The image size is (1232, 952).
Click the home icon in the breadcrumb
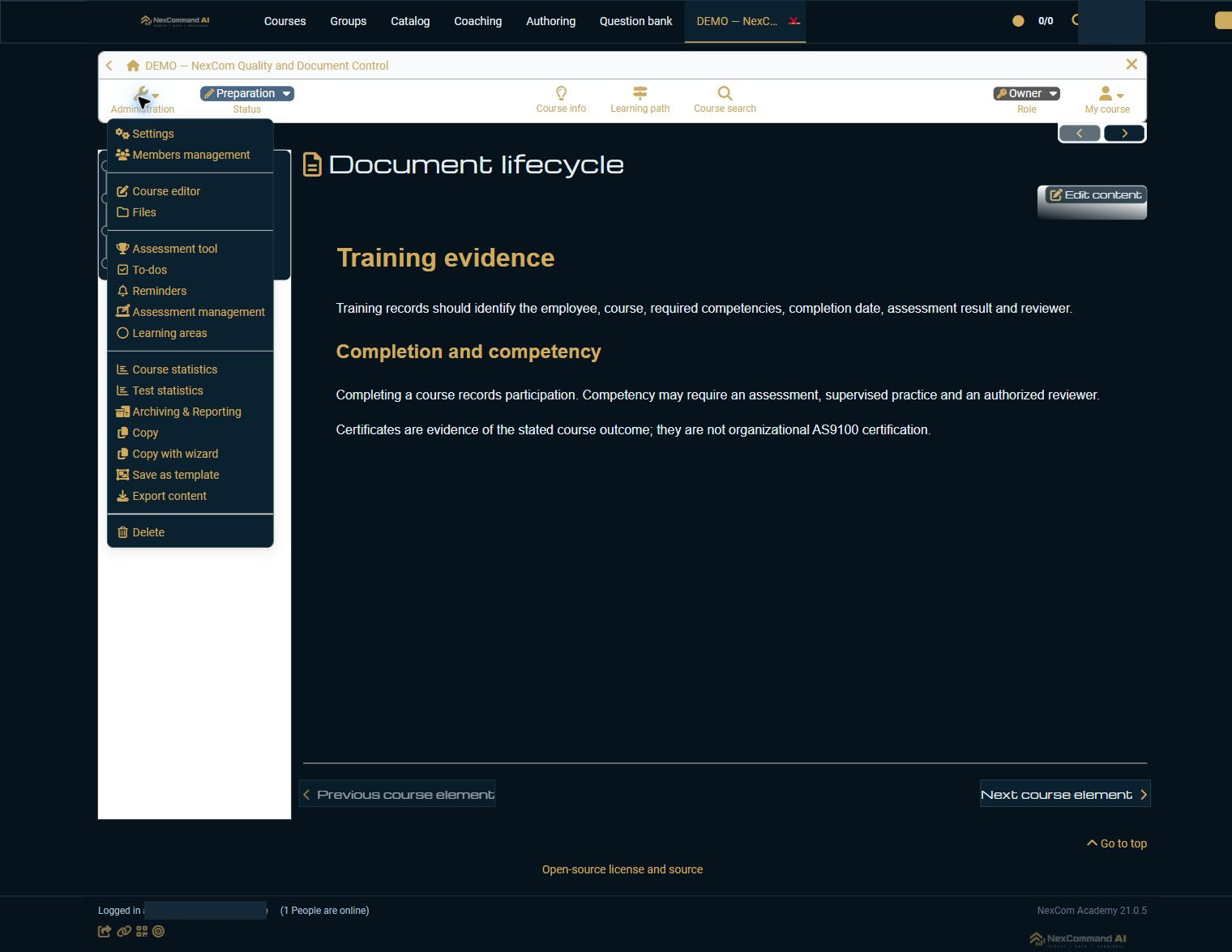pyautogui.click(x=133, y=66)
